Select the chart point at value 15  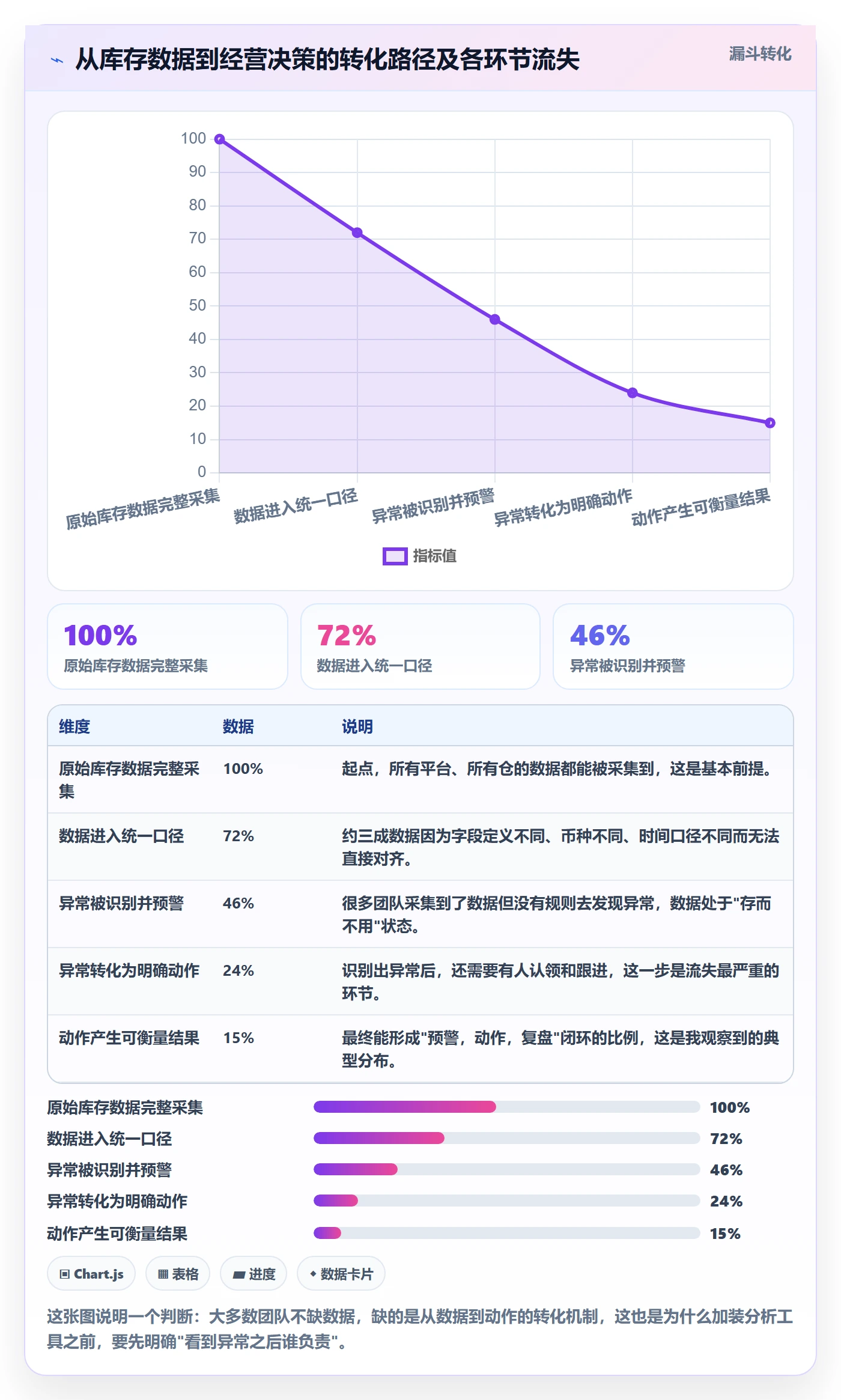(770, 423)
